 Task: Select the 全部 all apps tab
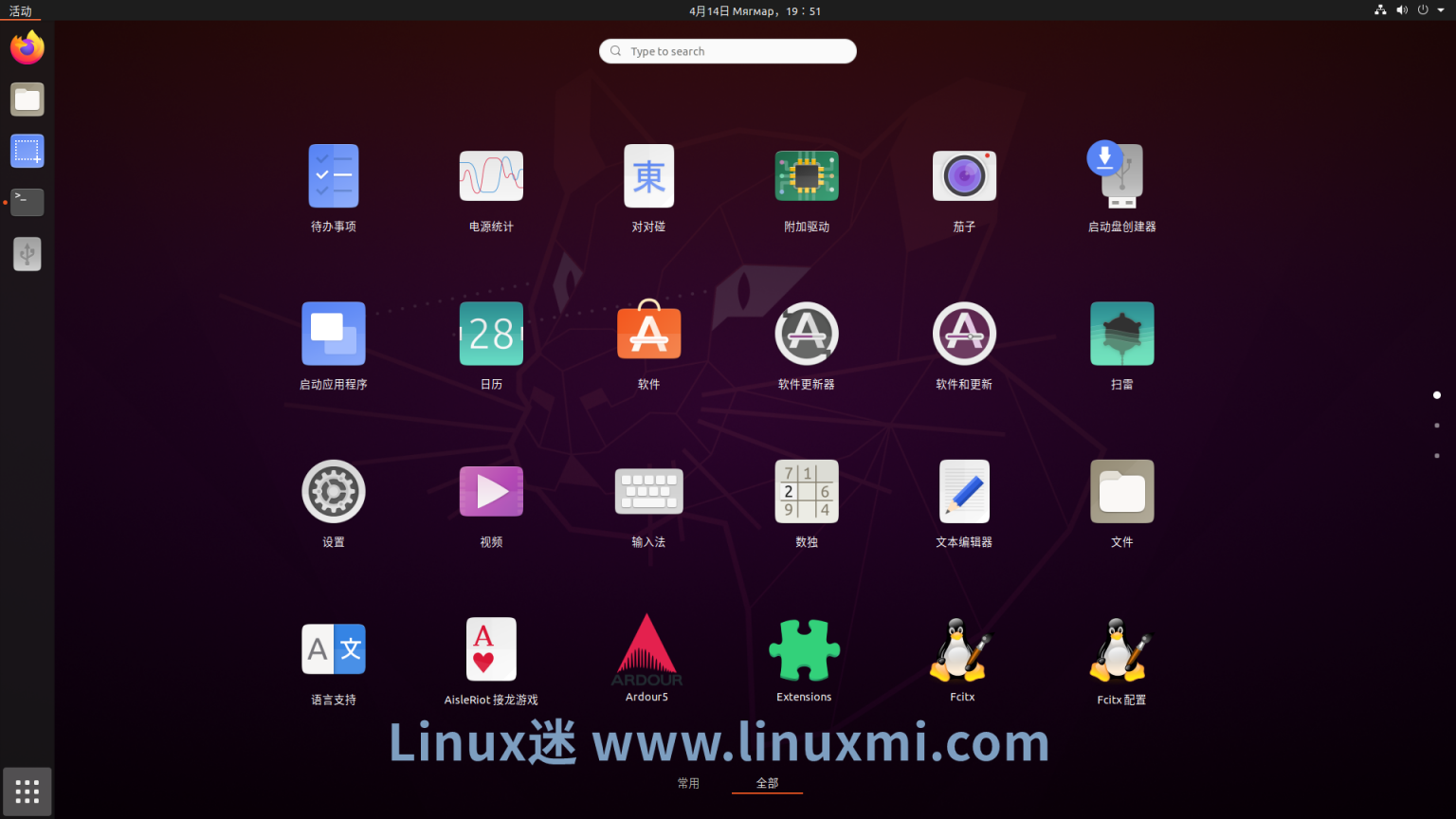click(767, 783)
